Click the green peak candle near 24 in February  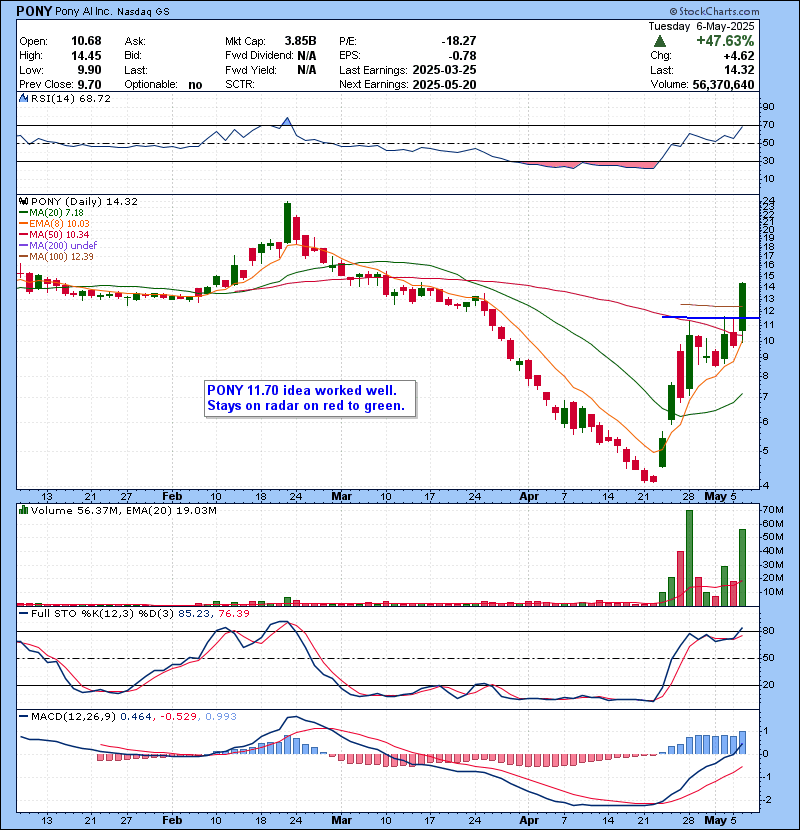(287, 223)
